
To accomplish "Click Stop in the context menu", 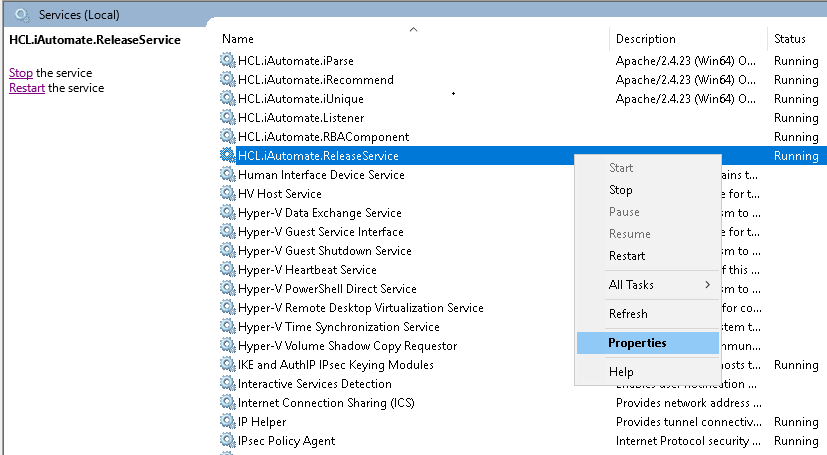I will [x=621, y=190].
